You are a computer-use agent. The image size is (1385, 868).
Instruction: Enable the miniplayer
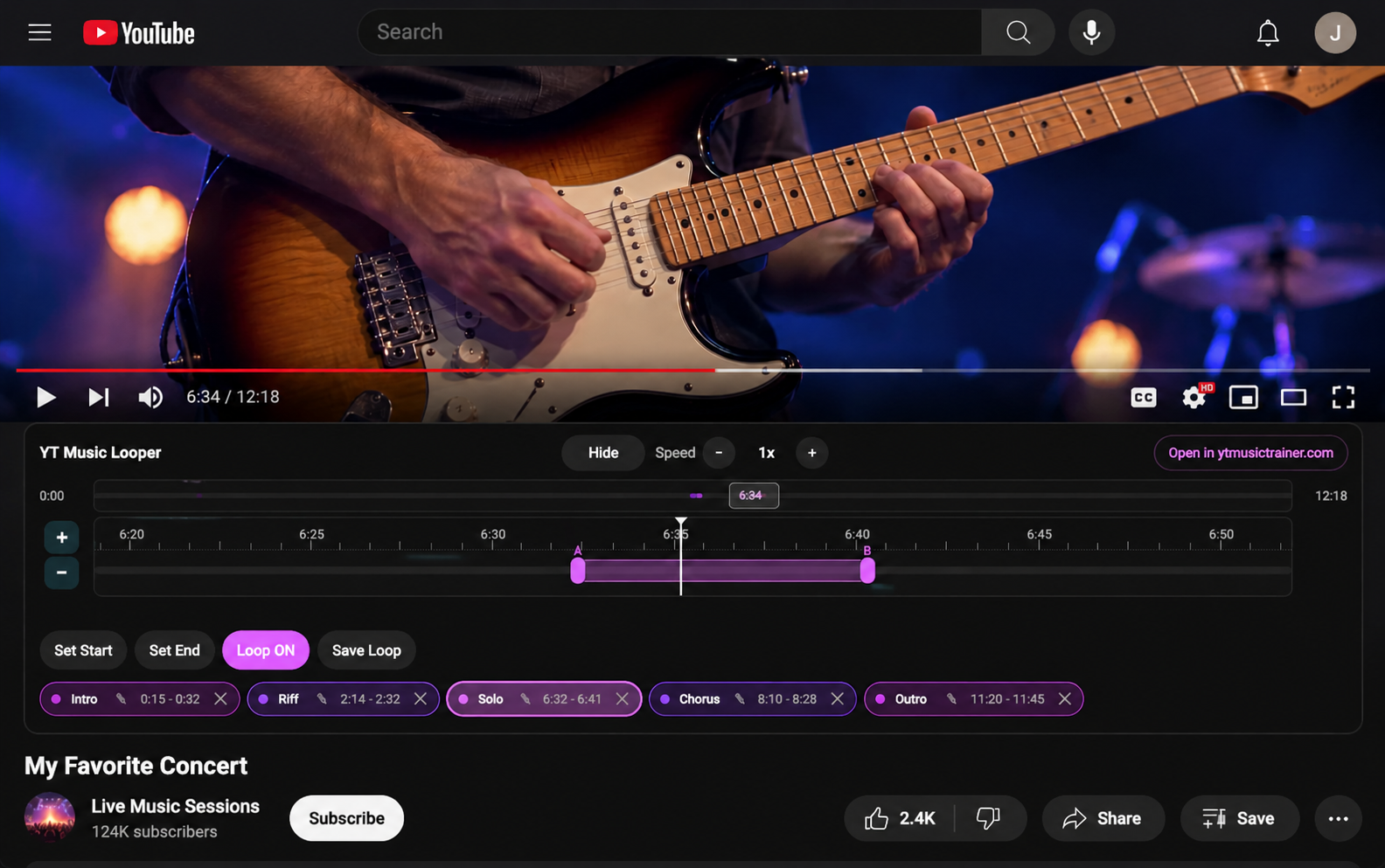[1243, 398]
